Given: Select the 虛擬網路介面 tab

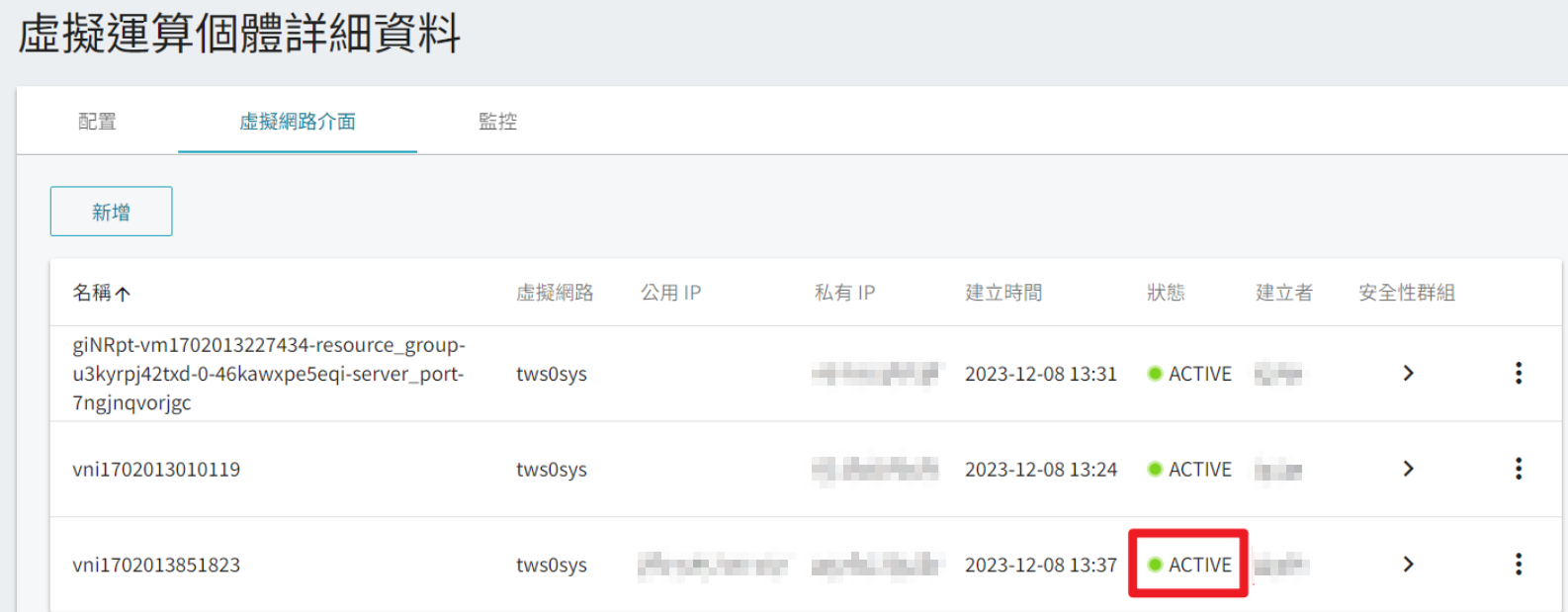Looking at the screenshot, I should (x=298, y=122).
